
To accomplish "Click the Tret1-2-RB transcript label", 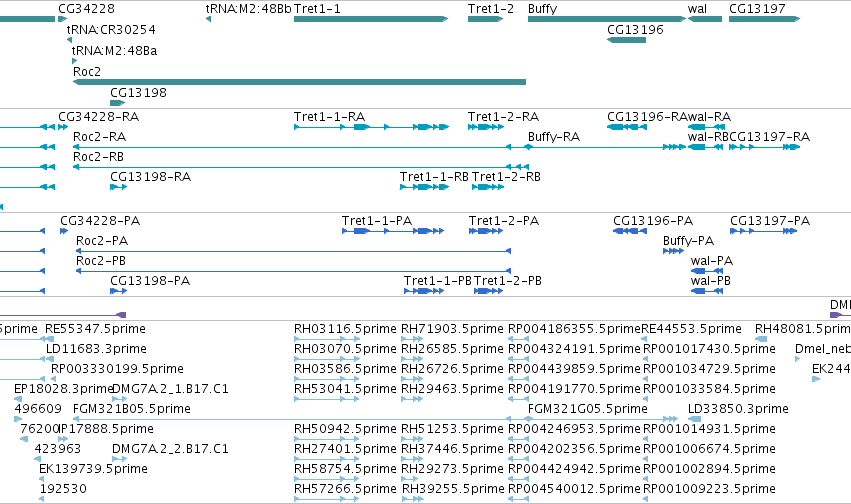I will tap(506, 177).
